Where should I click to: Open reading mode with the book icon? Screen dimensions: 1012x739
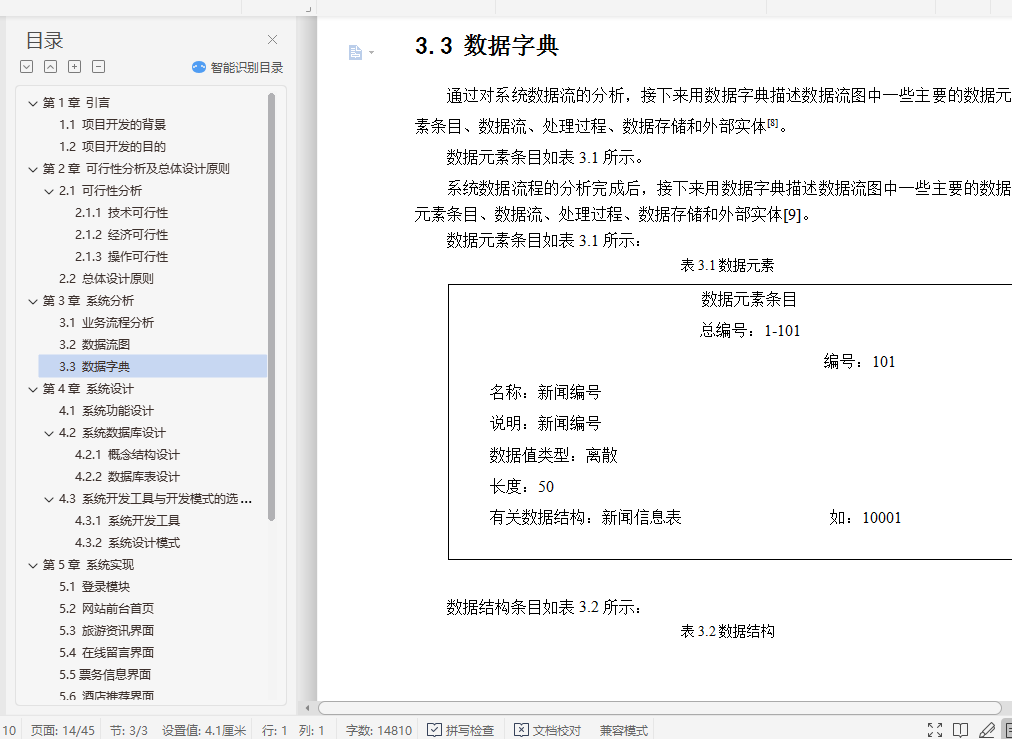coord(960,730)
